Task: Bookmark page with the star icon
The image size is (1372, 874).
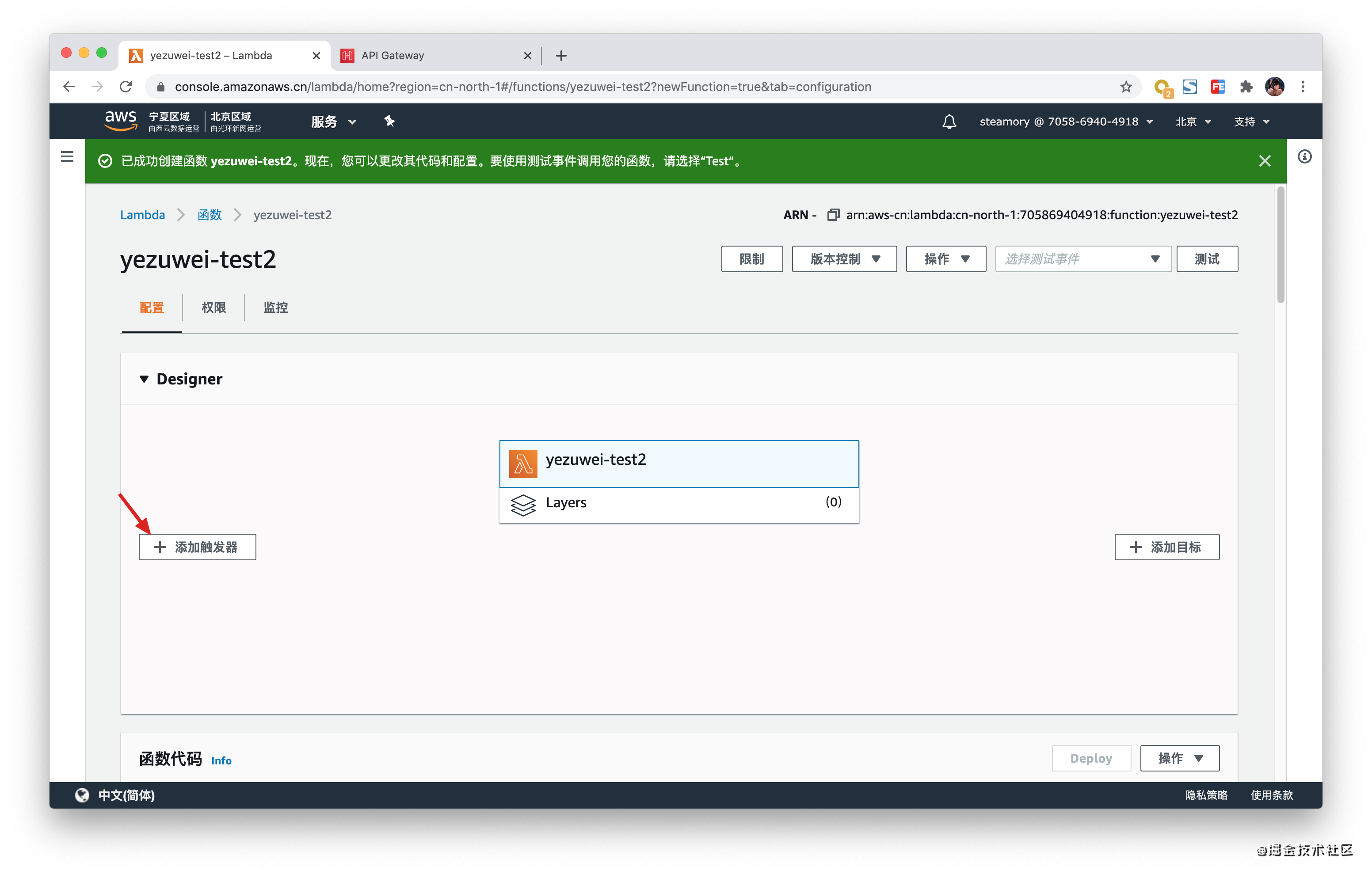Action: pyautogui.click(x=1125, y=87)
